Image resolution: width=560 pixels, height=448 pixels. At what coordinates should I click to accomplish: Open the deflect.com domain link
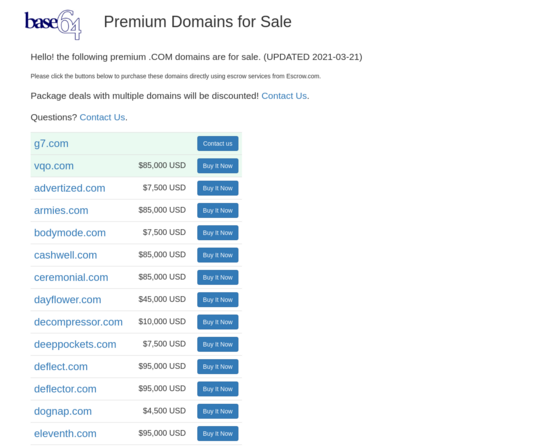click(61, 367)
